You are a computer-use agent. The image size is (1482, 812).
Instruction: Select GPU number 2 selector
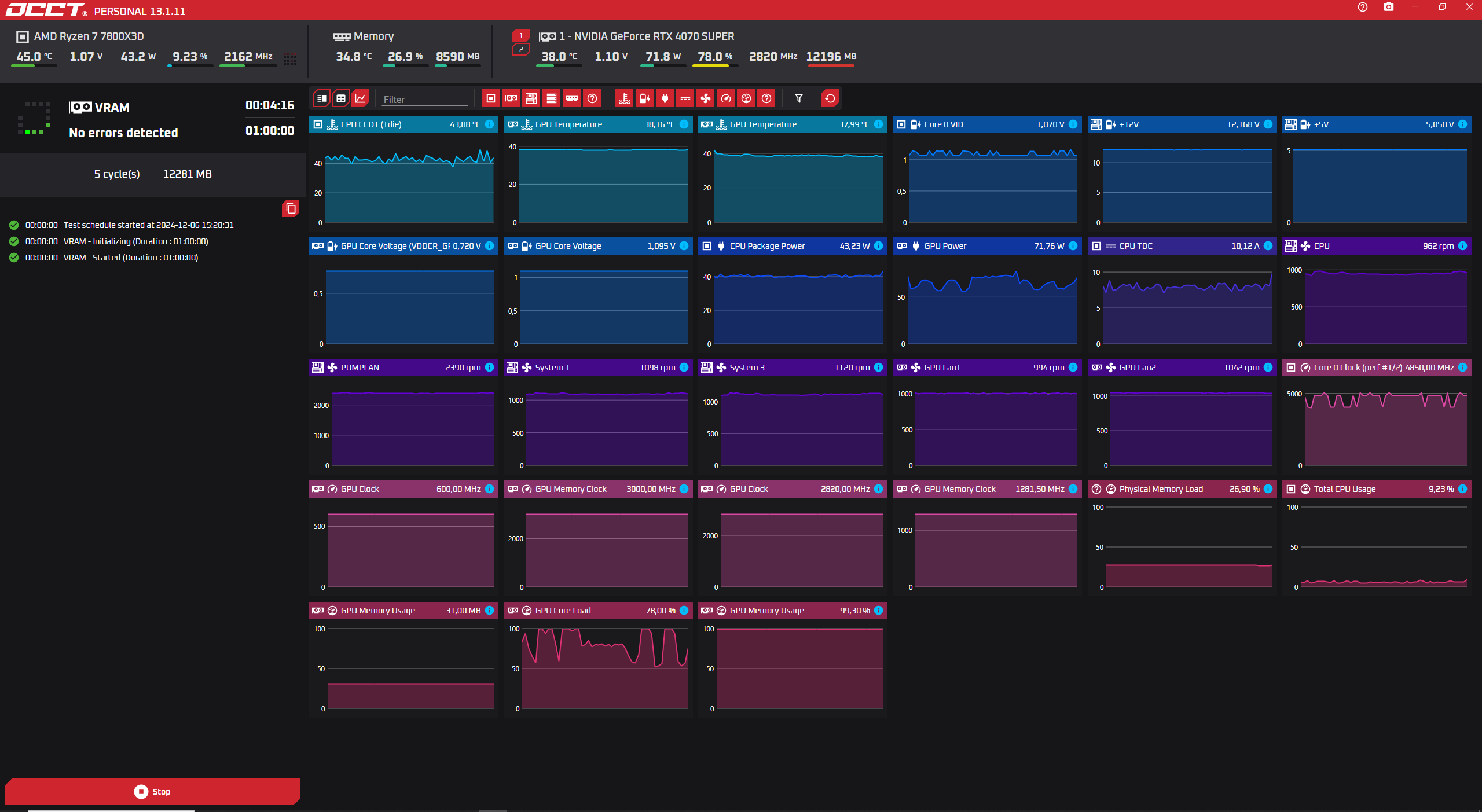point(521,50)
